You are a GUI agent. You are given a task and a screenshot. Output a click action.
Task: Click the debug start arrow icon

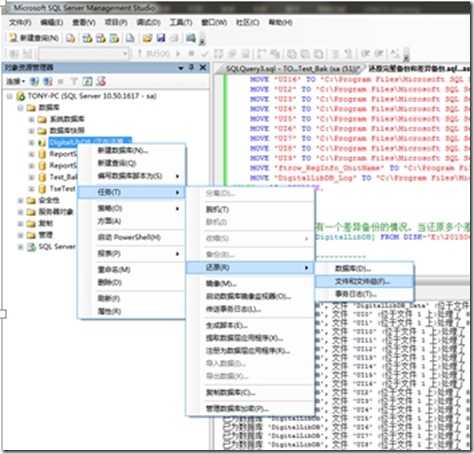178,53
